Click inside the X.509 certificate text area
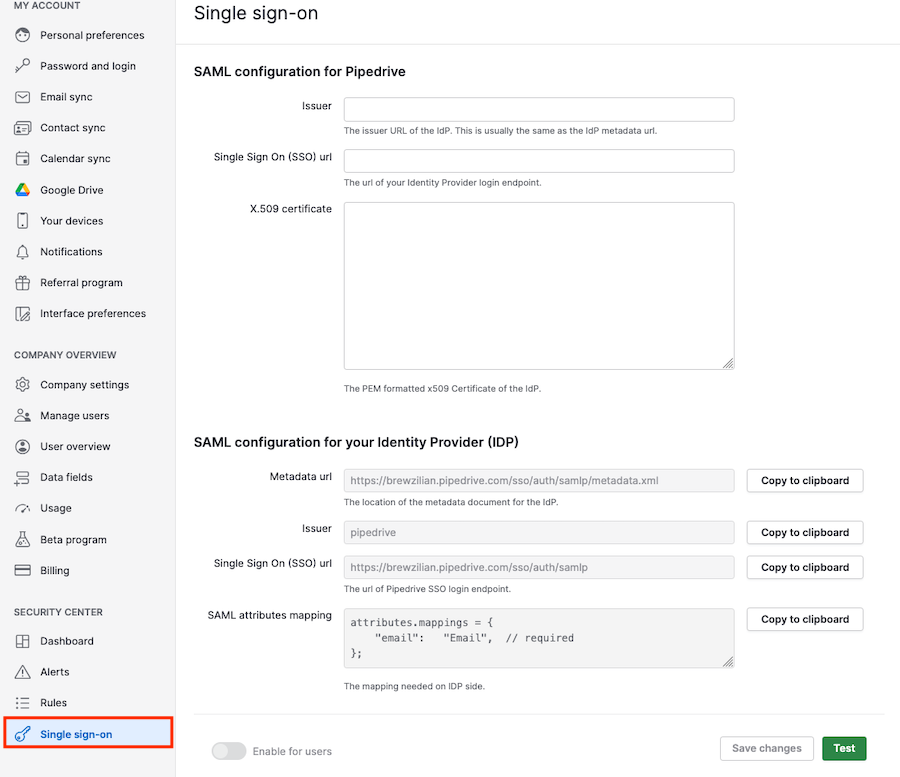Image resolution: width=900 pixels, height=777 pixels. 538,285
